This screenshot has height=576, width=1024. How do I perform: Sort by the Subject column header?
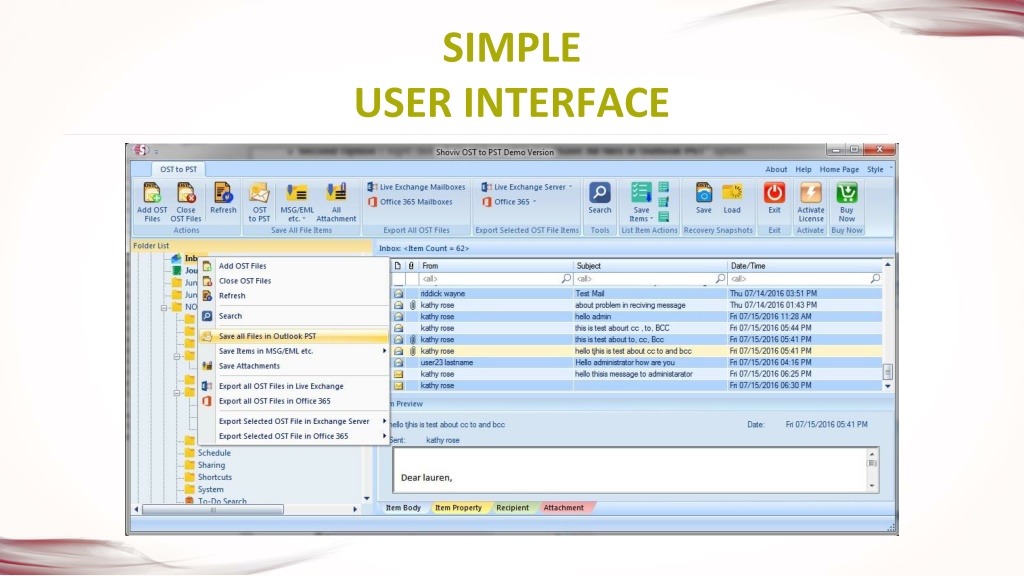[x=650, y=266]
